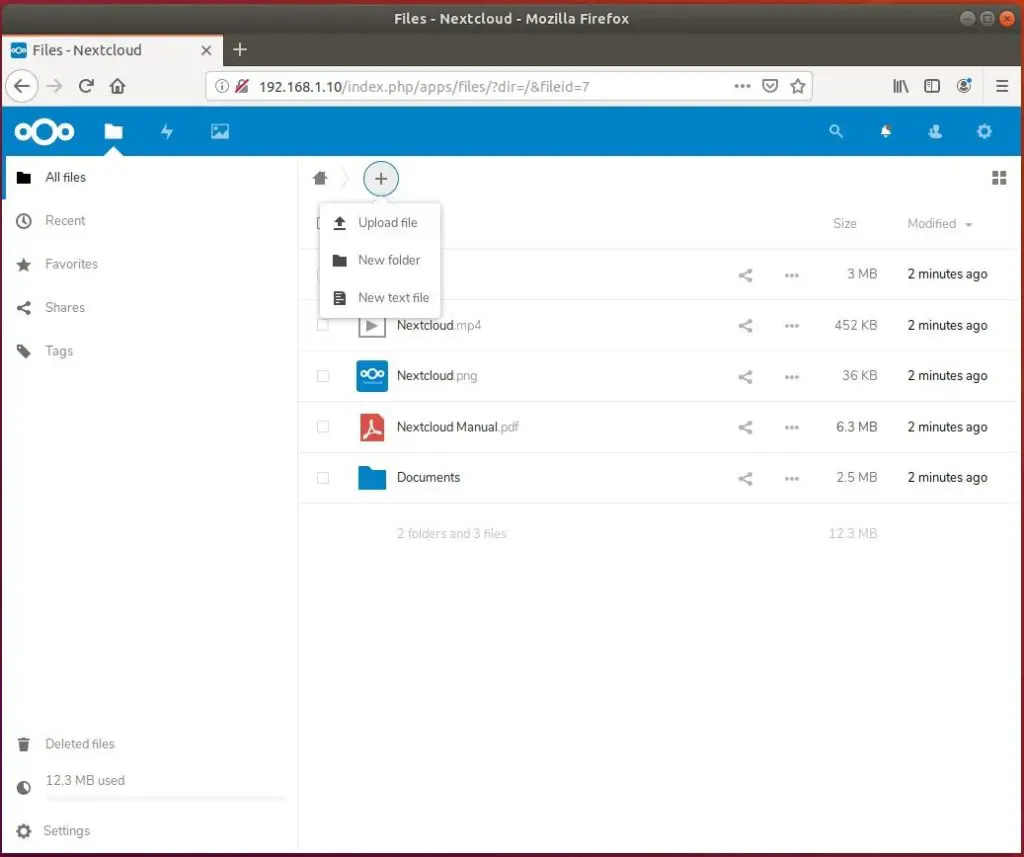
Task: Open more actions for Nextcloud.png
Action: [792, 376]
